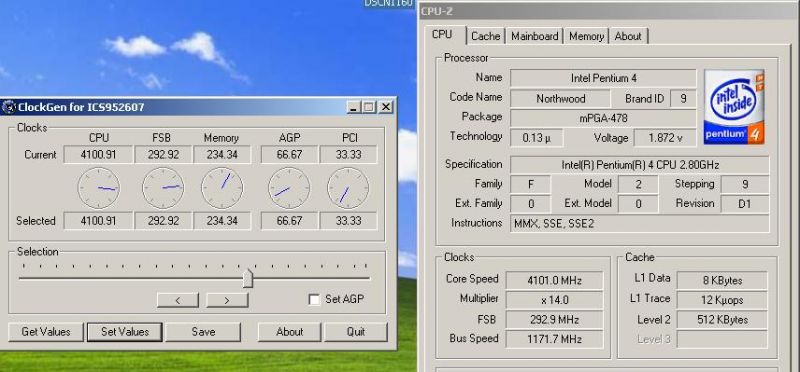Click the Memory clock dial gauge

(222, 188)
